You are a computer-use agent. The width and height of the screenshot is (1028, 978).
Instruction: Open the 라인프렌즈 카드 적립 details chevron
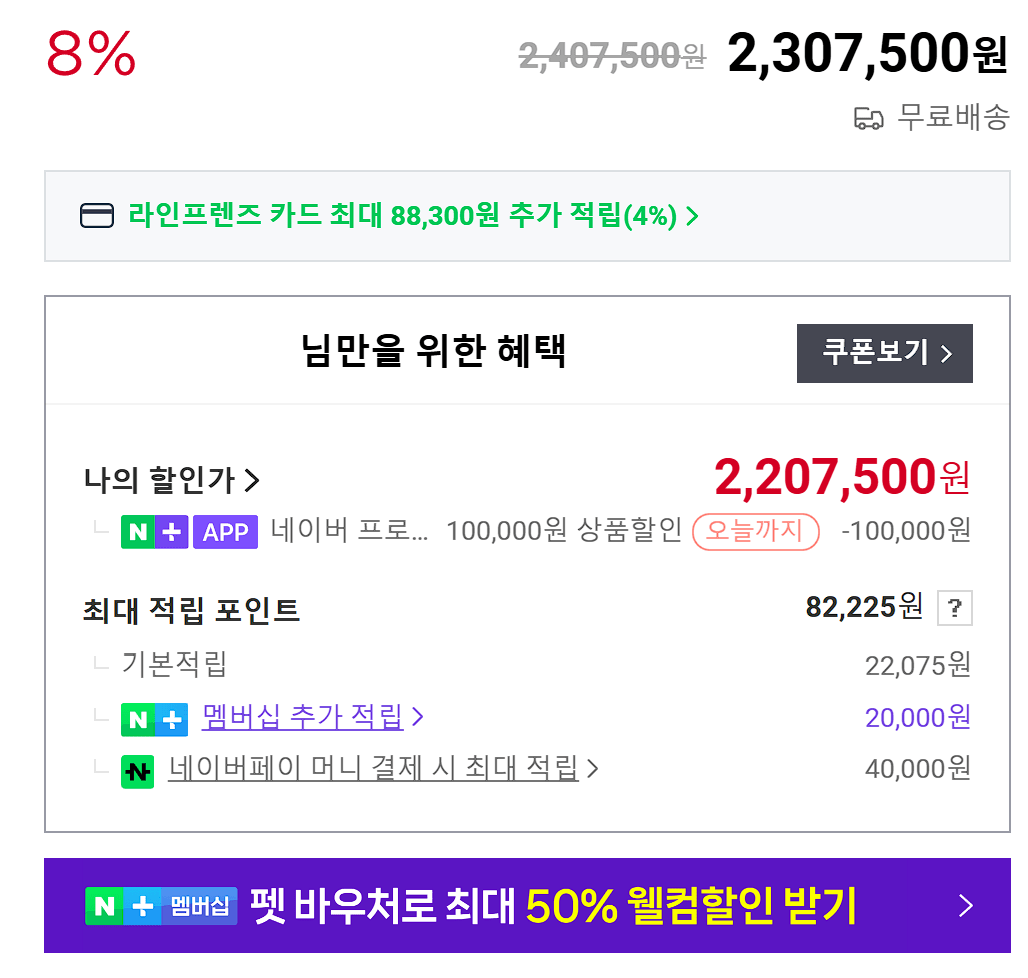[691, 216]
